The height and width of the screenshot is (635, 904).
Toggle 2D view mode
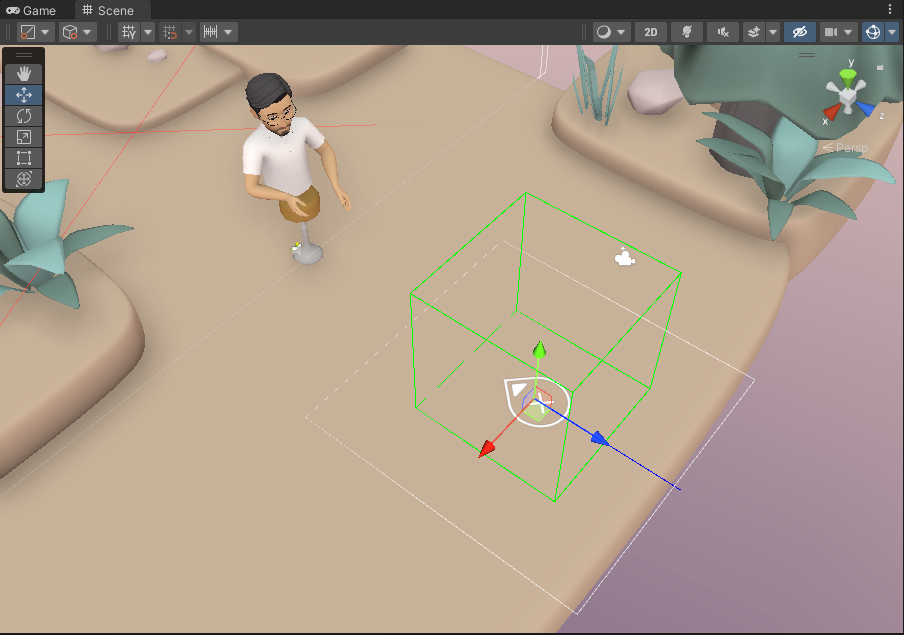650,31
